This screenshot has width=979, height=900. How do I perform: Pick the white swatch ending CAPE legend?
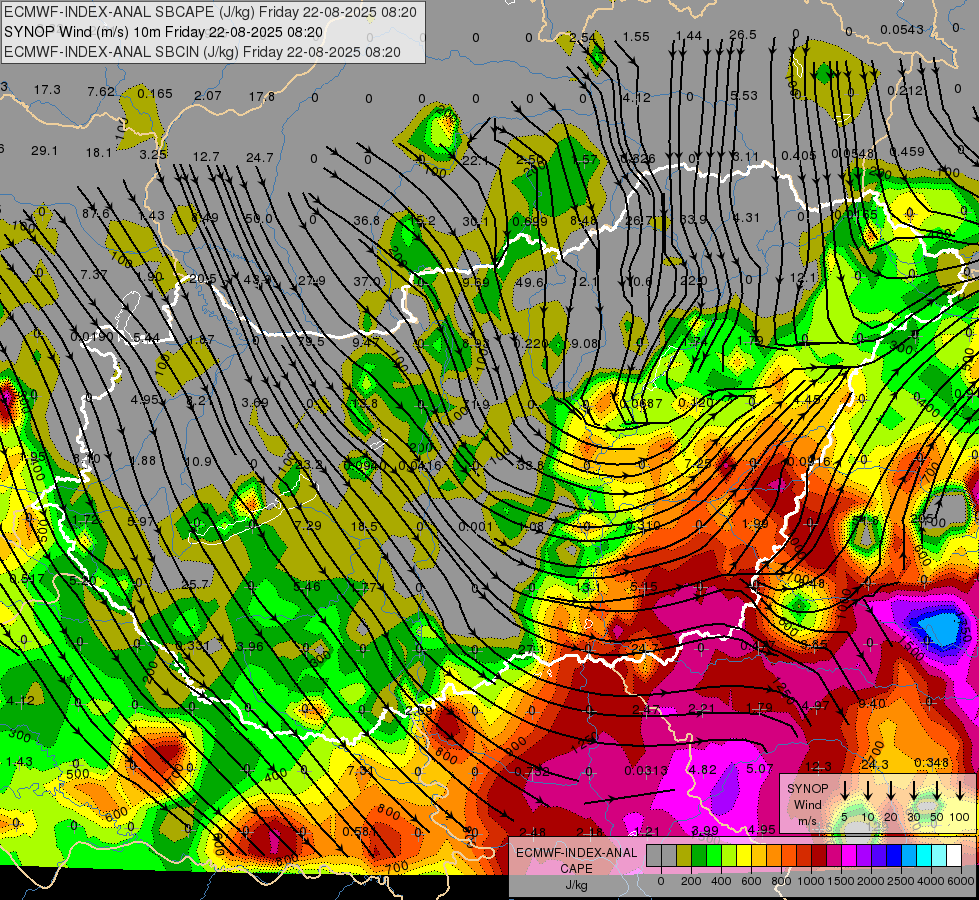point(953,856)
